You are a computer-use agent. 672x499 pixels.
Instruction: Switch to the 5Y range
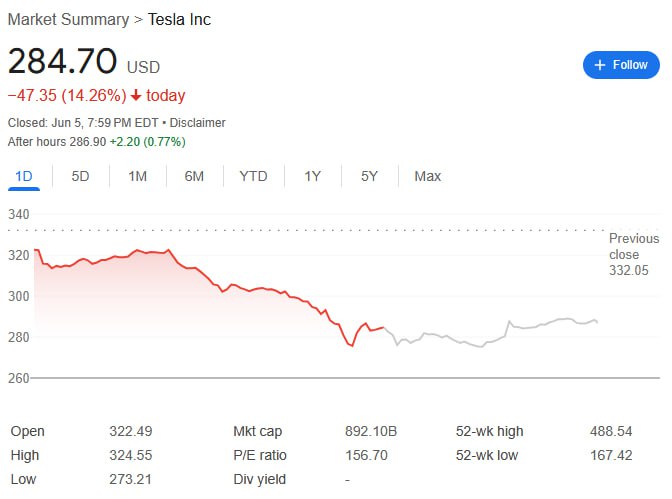(x=369, y=177)
